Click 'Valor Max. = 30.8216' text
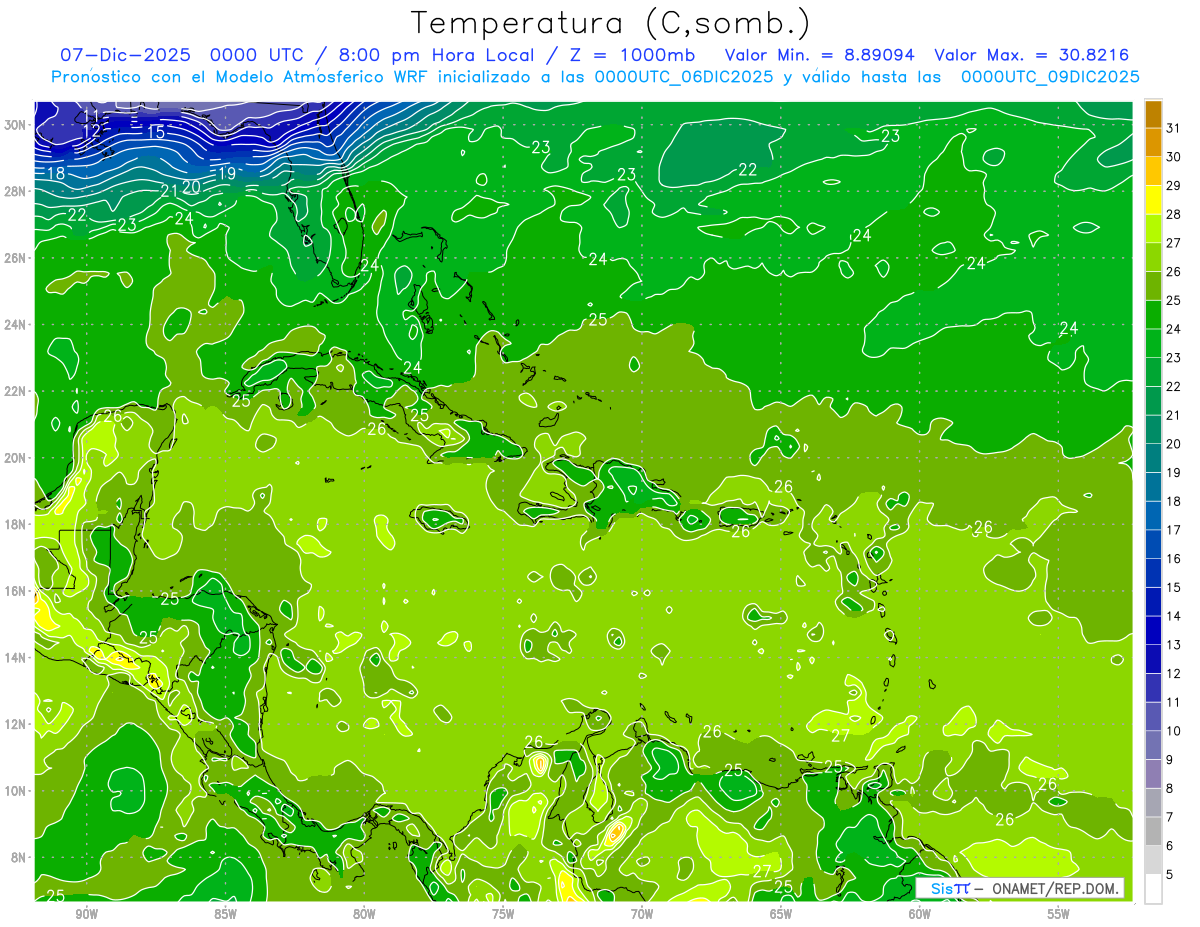The height and width of the screenshot is (927, 1200). tap(1031, 55)
